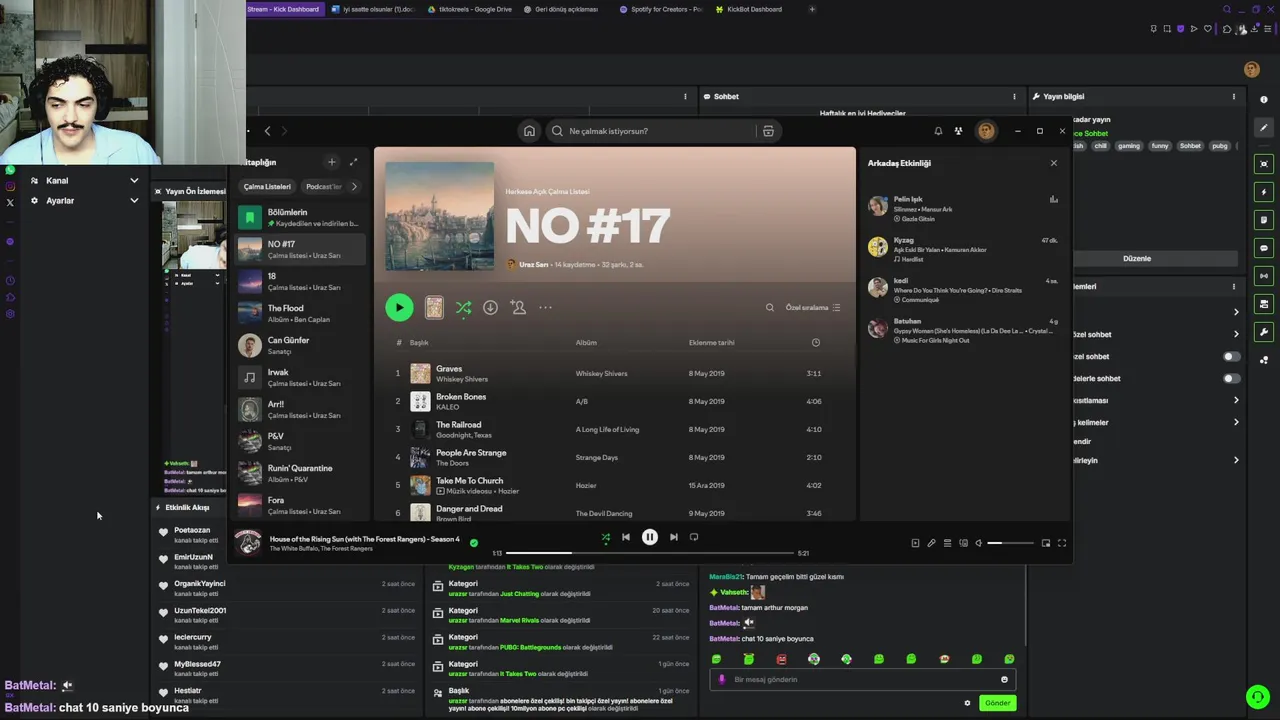1280x720 pixels.
Task: Toggle shuffle in the playlist action row
Action: pos(463,308)
